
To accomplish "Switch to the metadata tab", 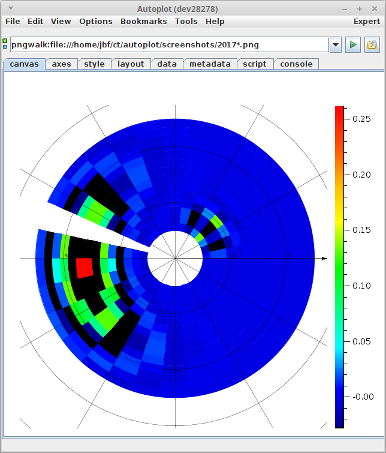I will [210, 64].
